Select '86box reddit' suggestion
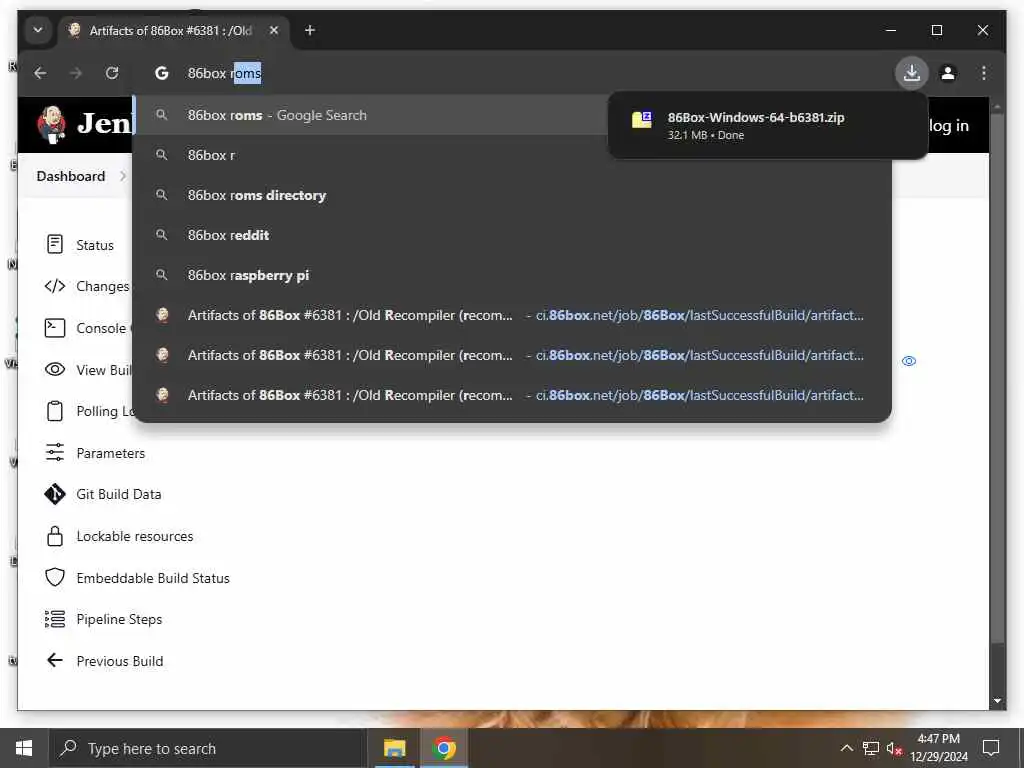The height and width of the screenshot is (768, 1024). pos(512,235)
